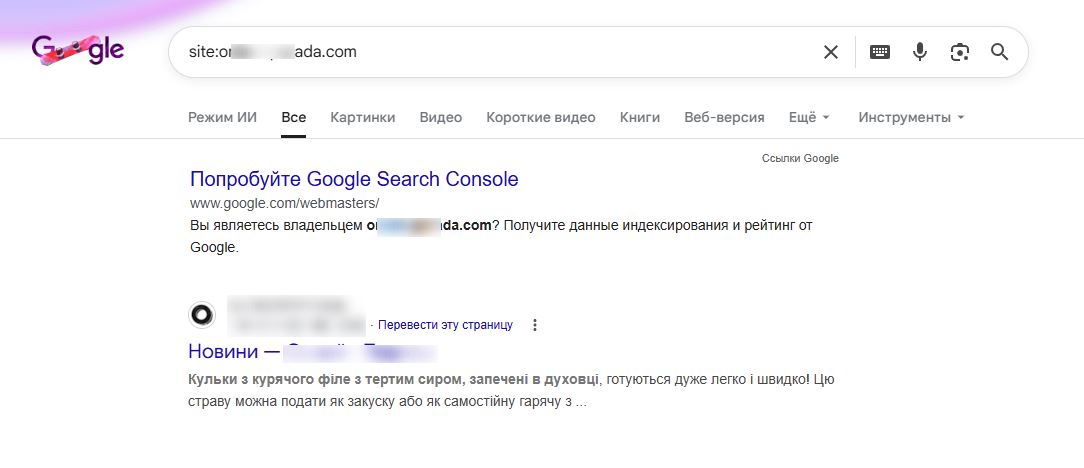Open the on-screen keyboard input tool
The width and height of the screenshot is (1084, 468).
880,52
